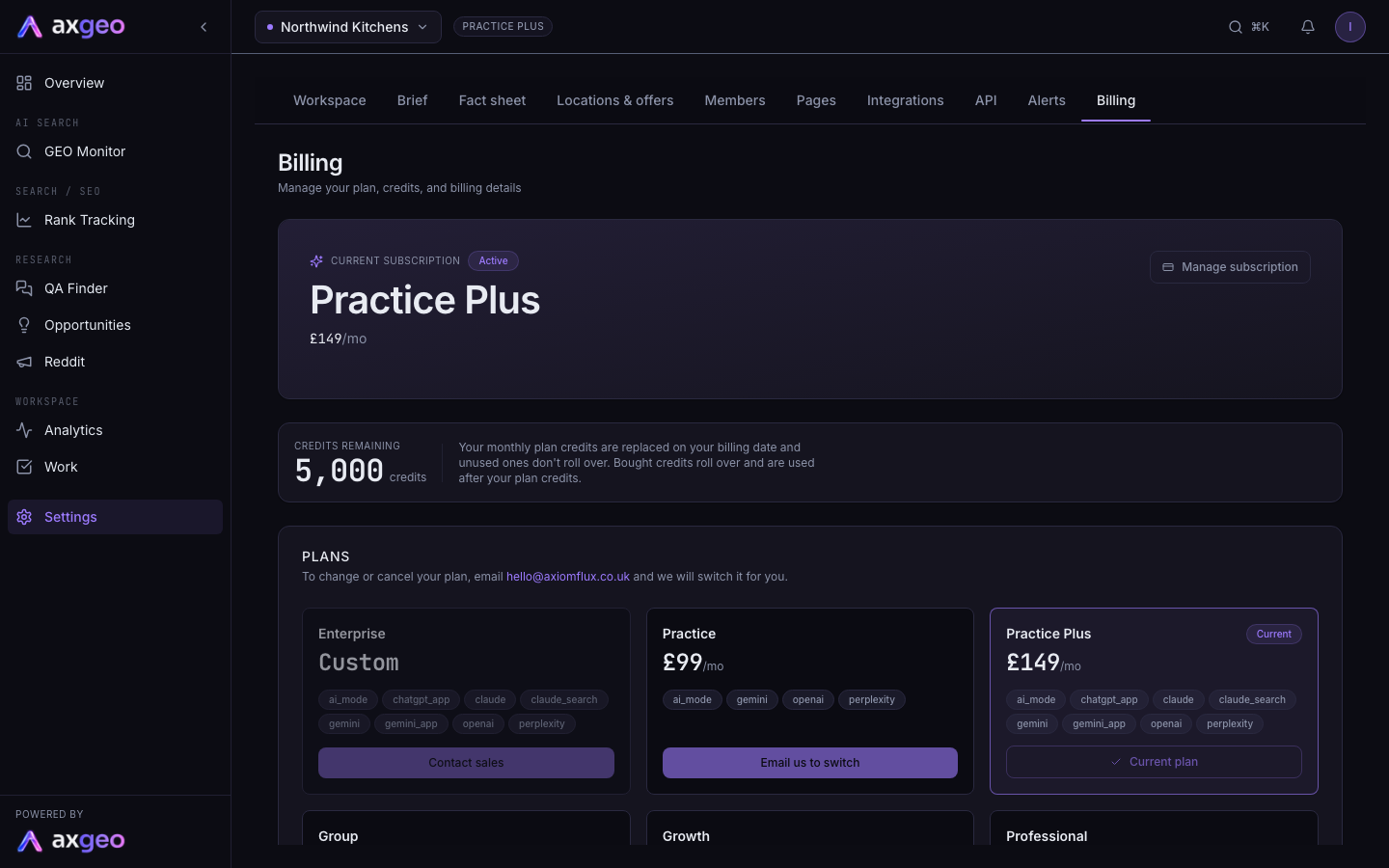Open the Overview dashboard icon

tap(24, 83)
